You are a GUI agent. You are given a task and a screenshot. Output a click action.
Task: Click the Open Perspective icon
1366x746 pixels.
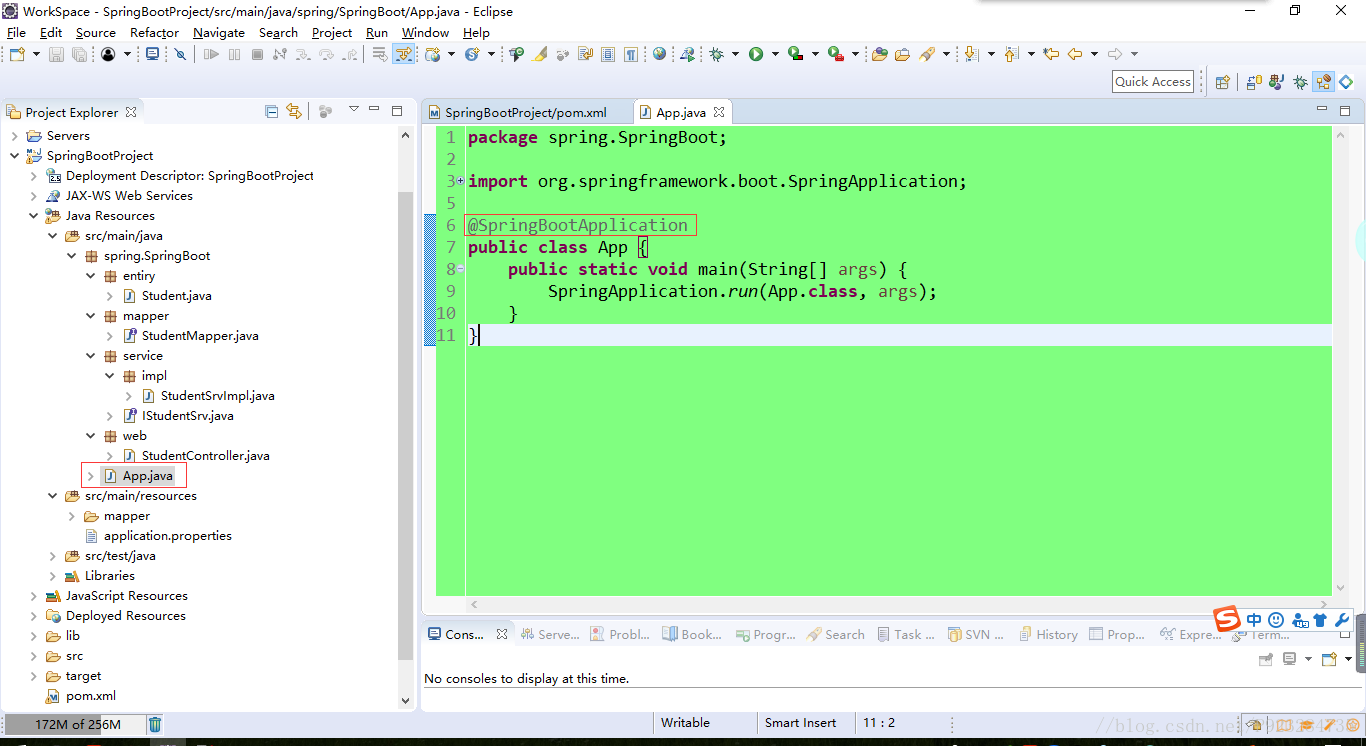tap(1222, 82)
